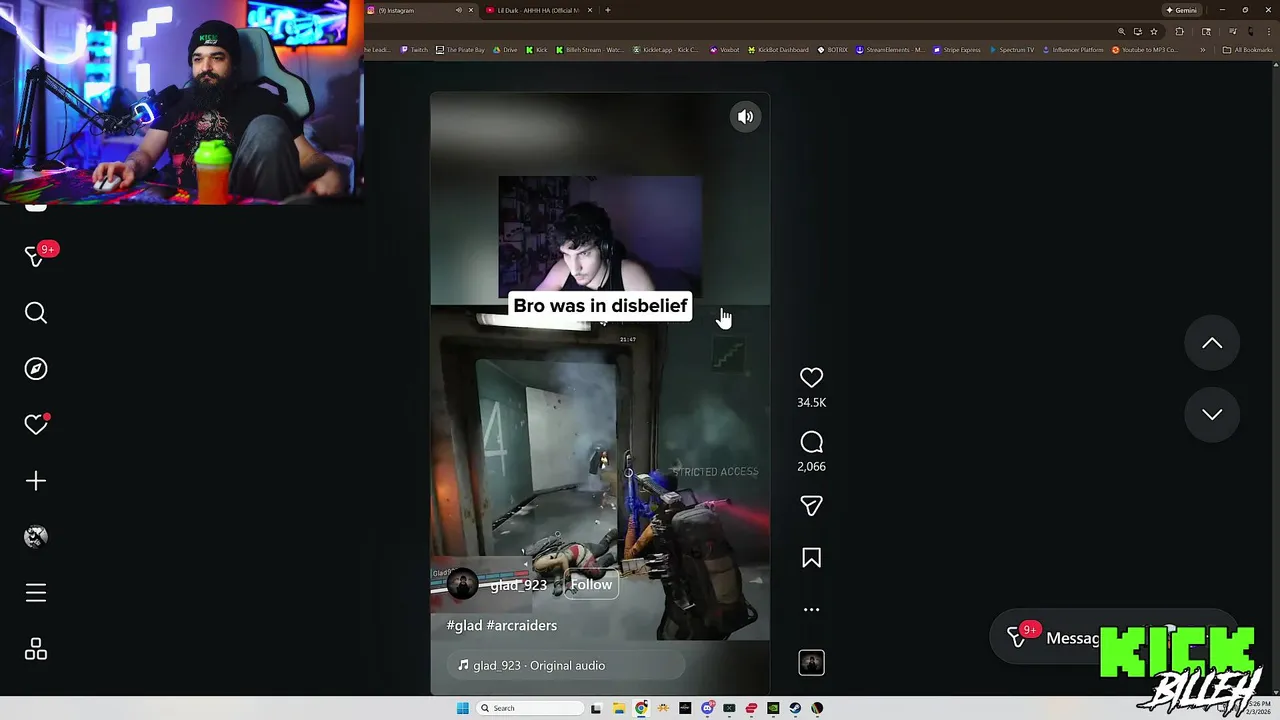Open sidebar hamburger More menu
Image resolution: width=1280 pixels, height=720 pixels.
coord(36,593)
